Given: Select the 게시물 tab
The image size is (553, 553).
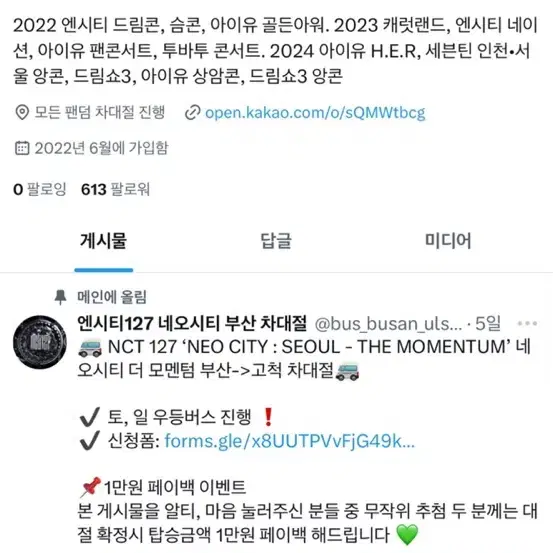Looking at the screenshot, I should click(x=103, y=241).
